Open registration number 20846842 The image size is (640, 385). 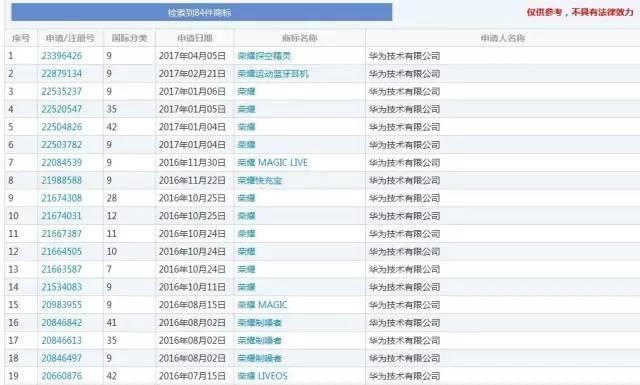[x=62, y=323]
